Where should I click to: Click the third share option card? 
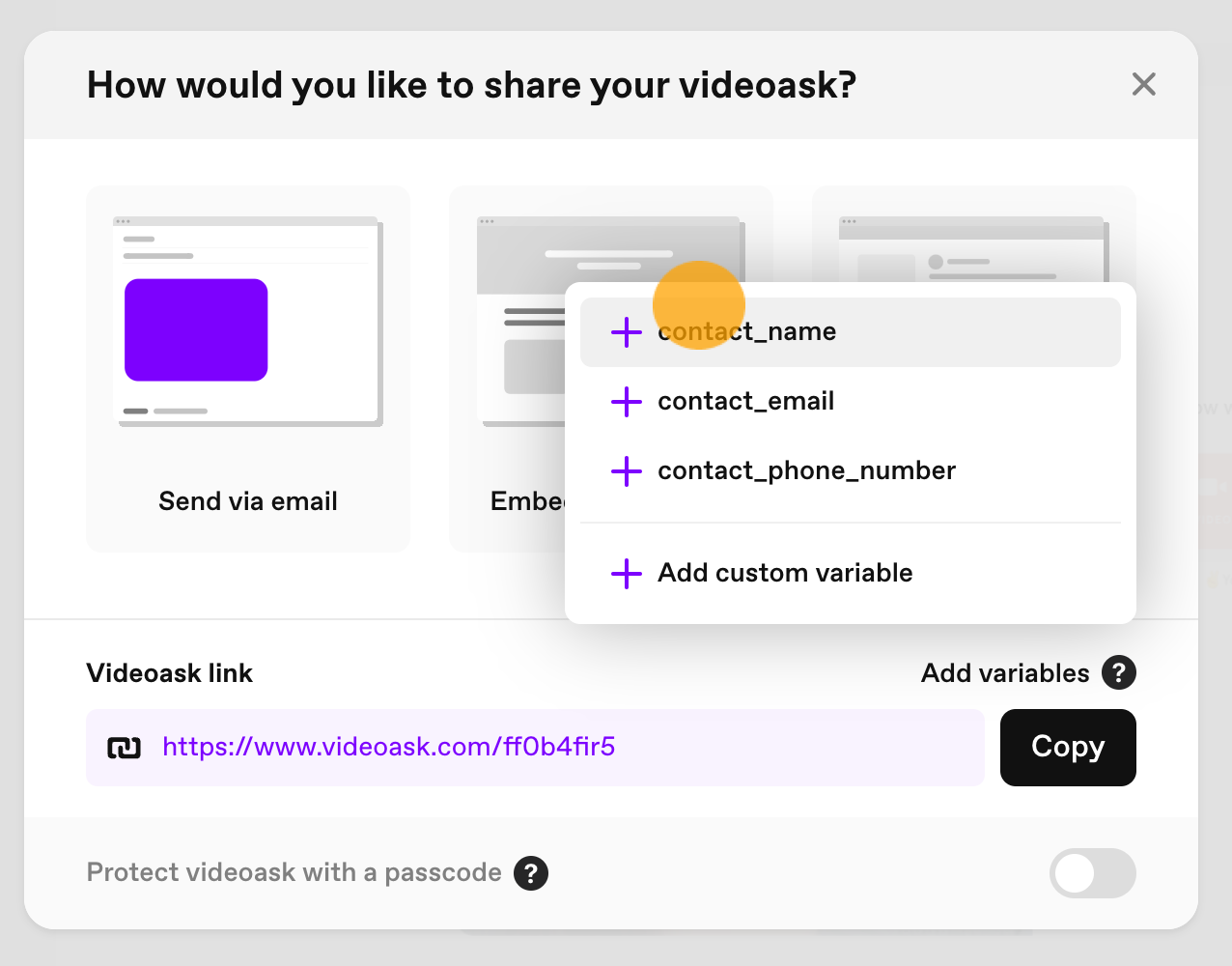[974, 233]
